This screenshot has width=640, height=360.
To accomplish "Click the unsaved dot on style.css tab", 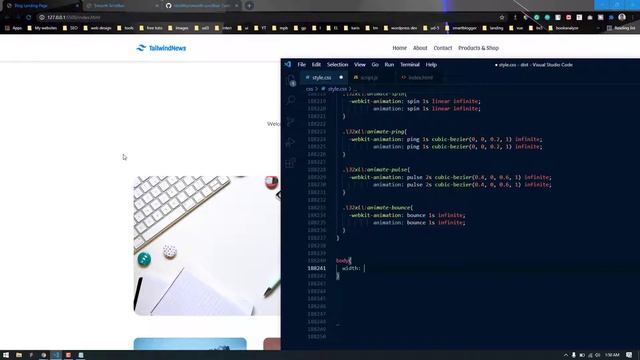I will click(x=341, y=78).
